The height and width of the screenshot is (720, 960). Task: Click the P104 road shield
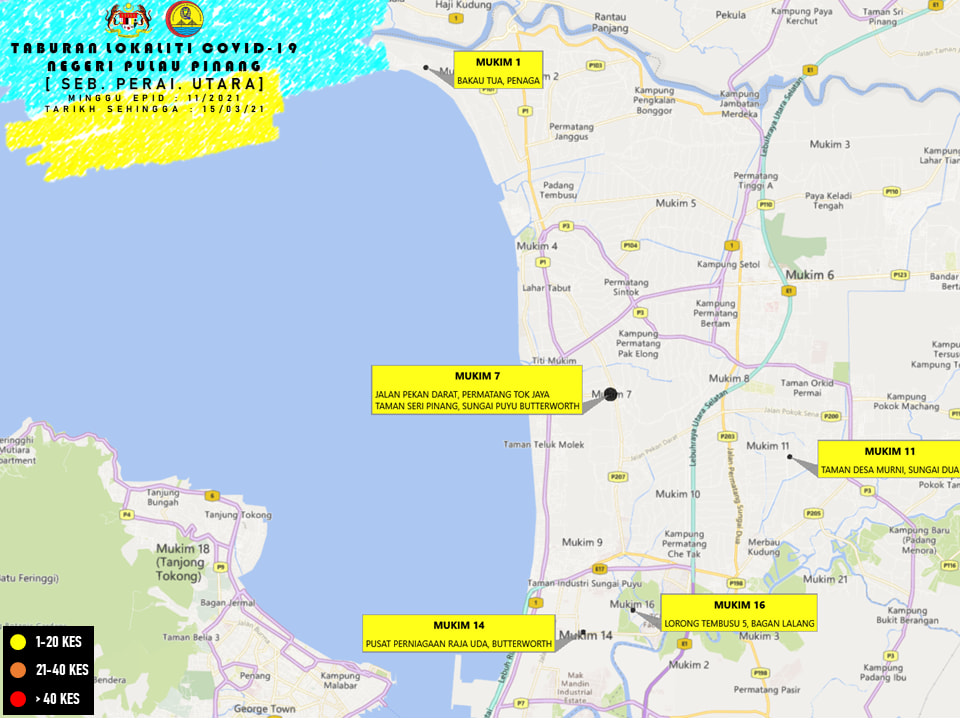(x=630, y=246)
